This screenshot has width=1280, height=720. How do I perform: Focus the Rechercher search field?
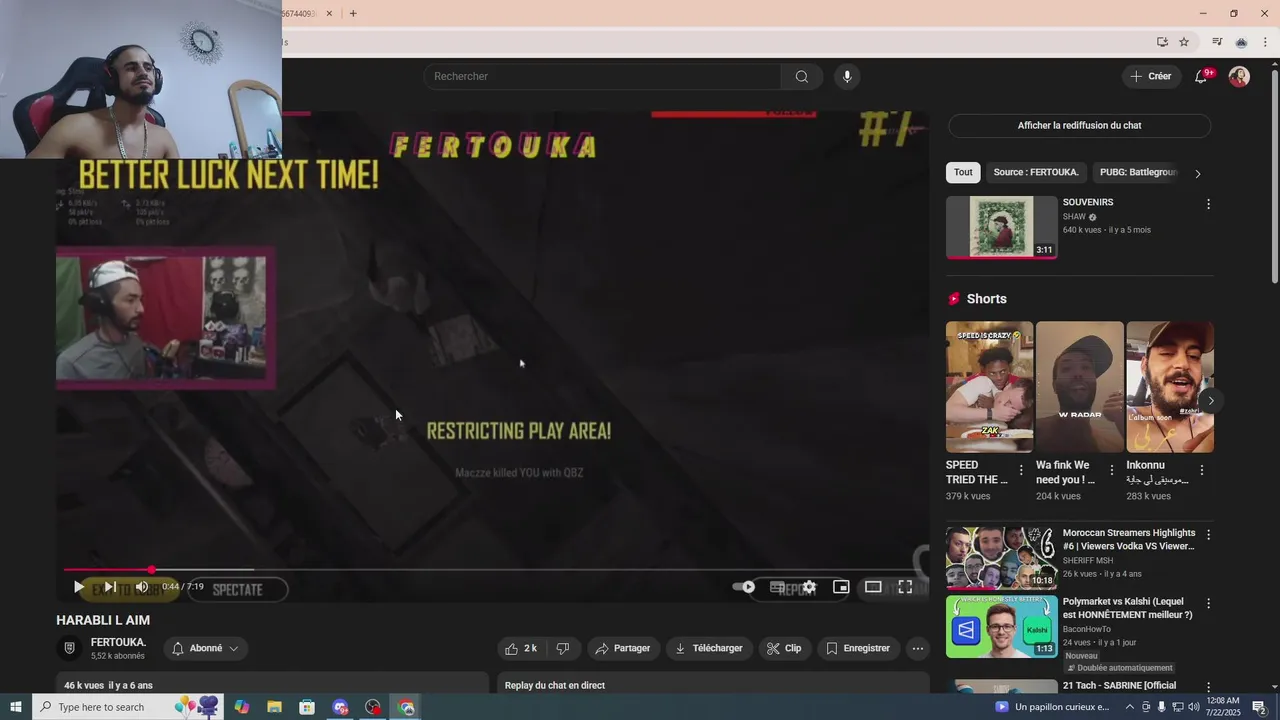tap(602, 76)
